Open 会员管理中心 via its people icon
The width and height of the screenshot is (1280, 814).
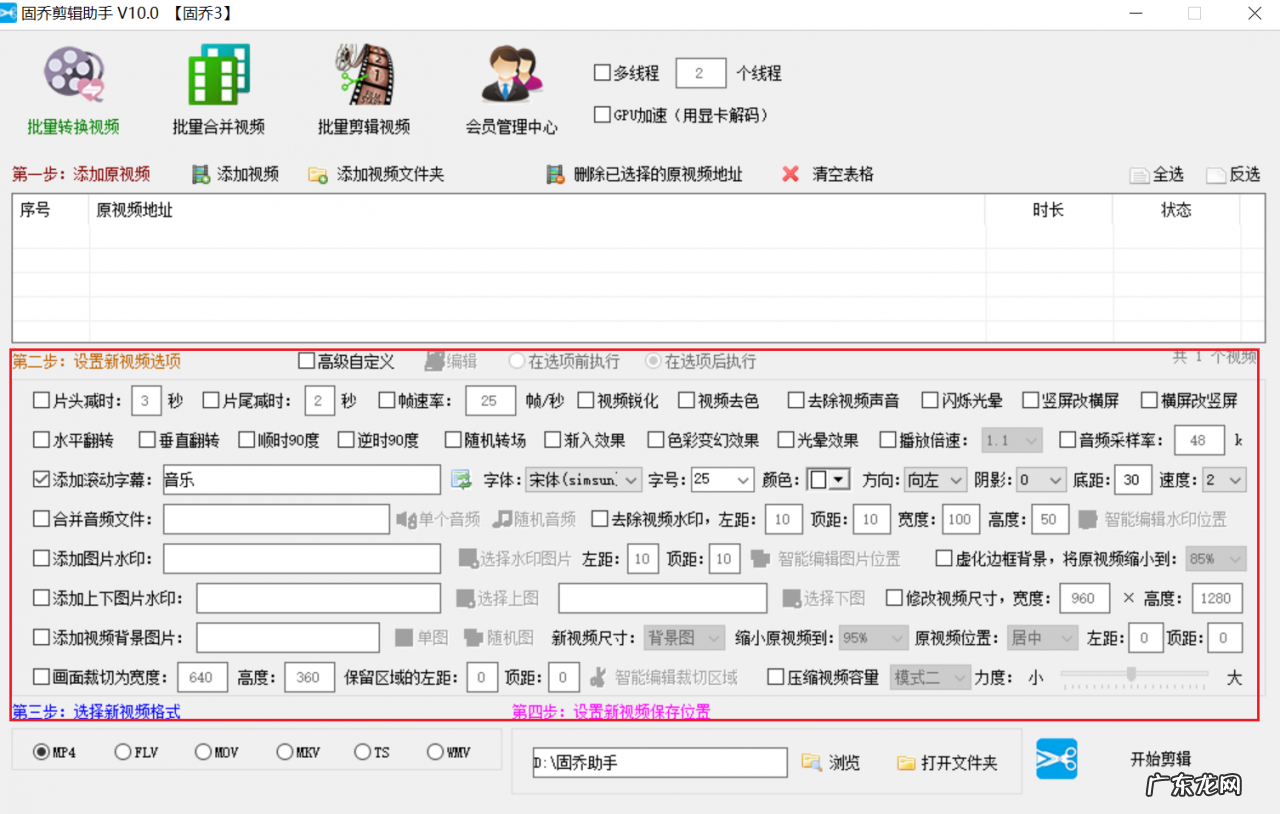(x=511, y=75)
